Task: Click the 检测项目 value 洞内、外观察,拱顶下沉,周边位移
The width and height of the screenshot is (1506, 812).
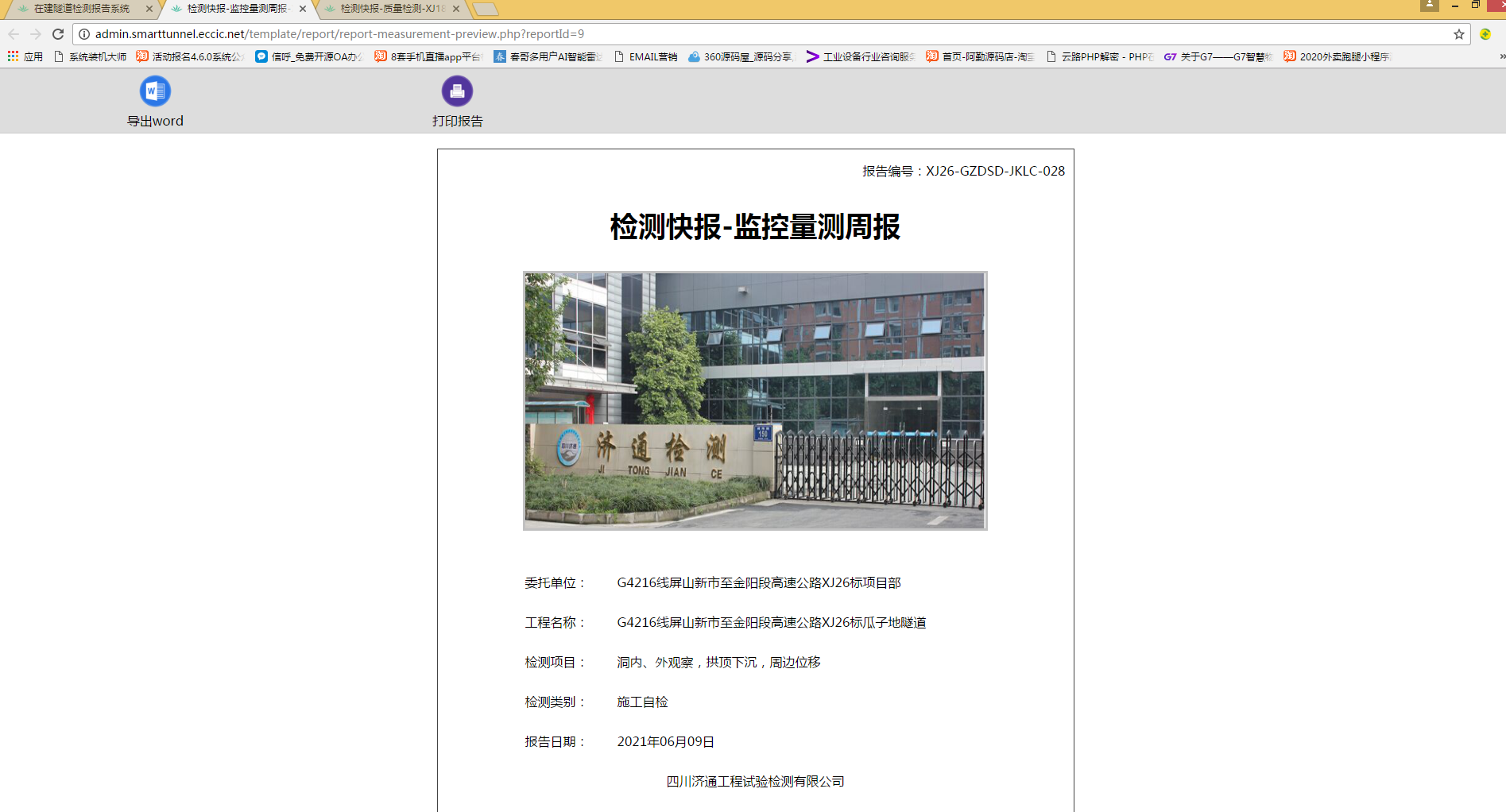Action: point(718,662)
